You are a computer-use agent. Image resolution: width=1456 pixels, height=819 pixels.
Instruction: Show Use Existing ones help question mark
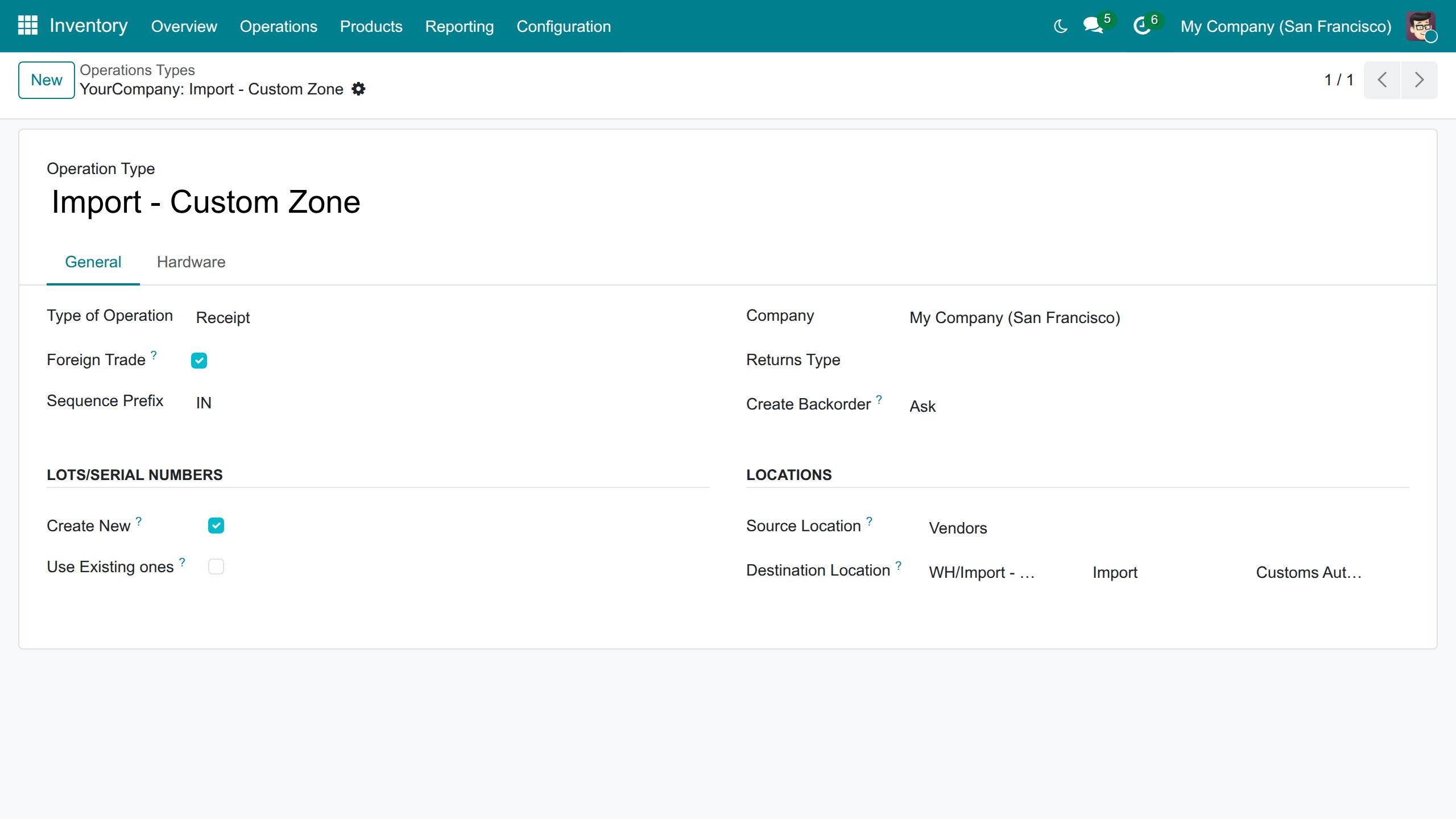point(182,561)
